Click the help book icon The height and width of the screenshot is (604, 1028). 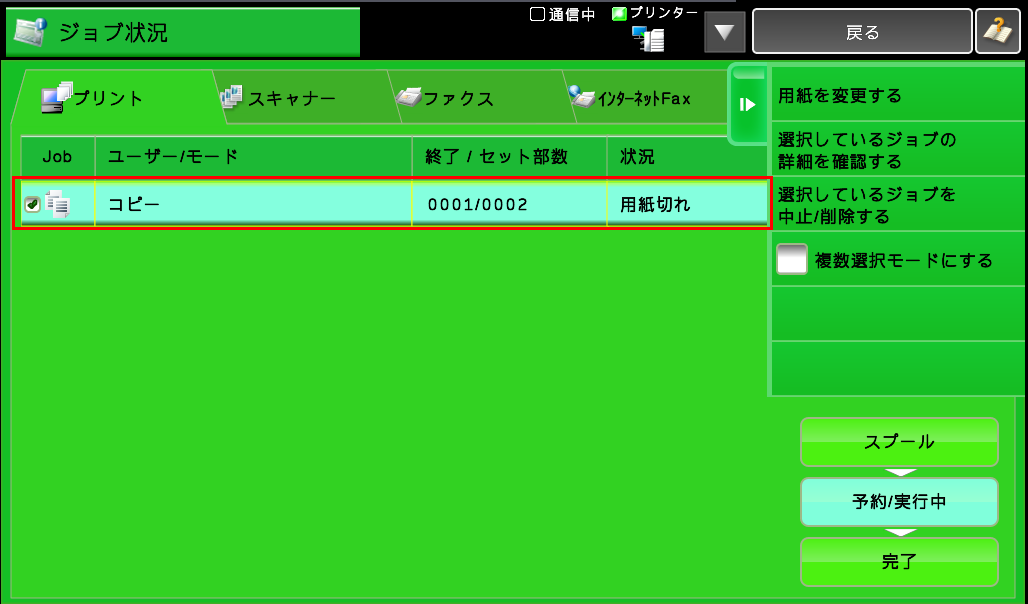(x=997, y=32)
